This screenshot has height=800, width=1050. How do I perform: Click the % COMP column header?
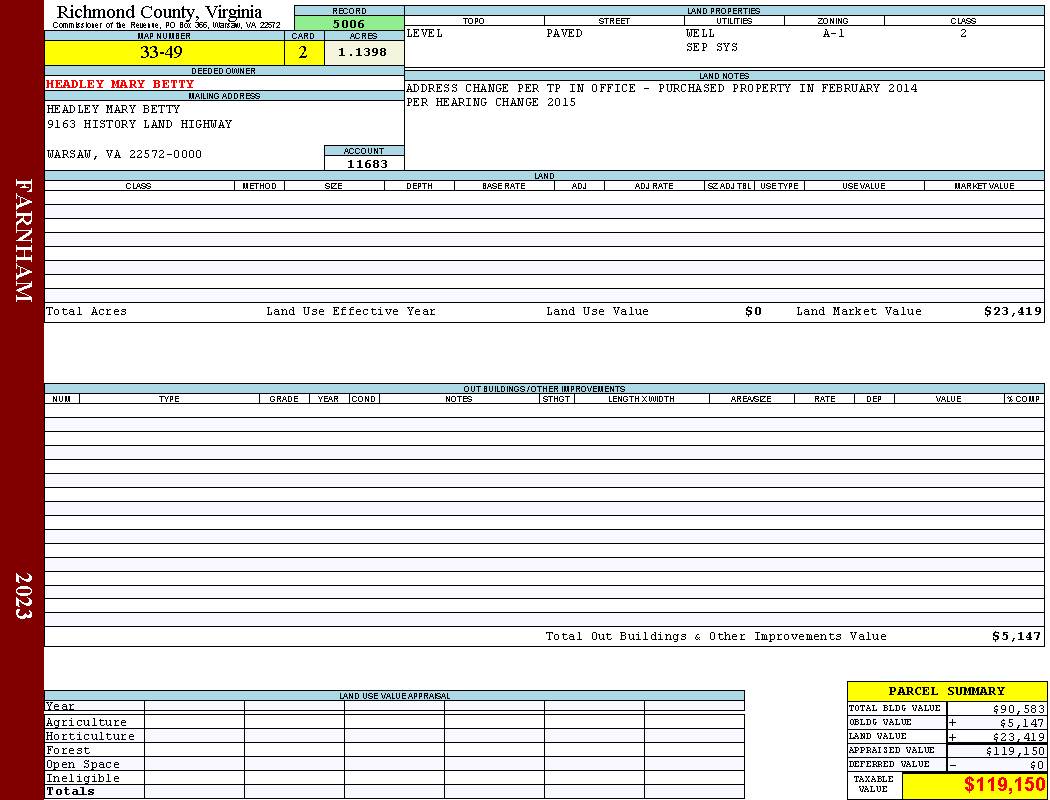[1024, 399]
